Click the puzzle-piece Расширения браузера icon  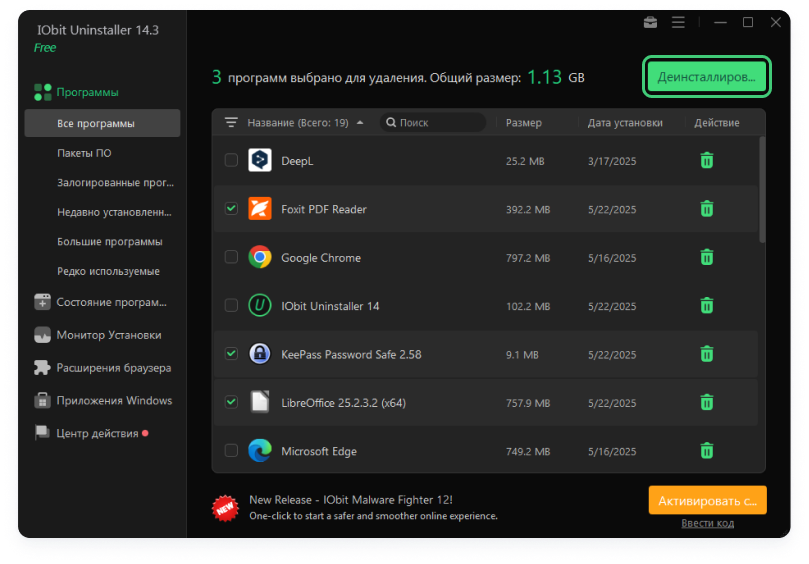[42, 367]
